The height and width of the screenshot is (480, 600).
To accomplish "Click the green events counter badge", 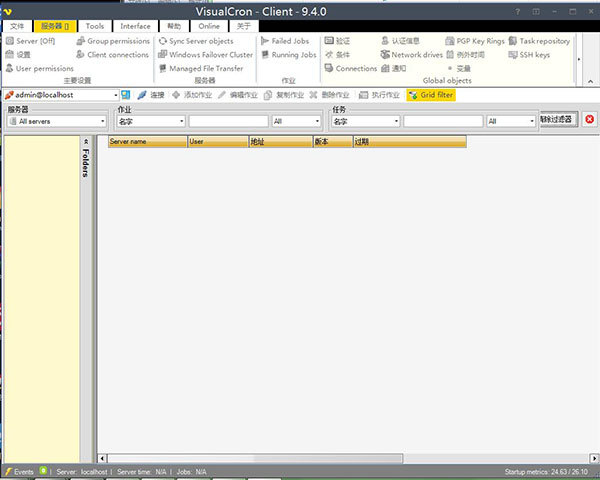I will (43, 470).
